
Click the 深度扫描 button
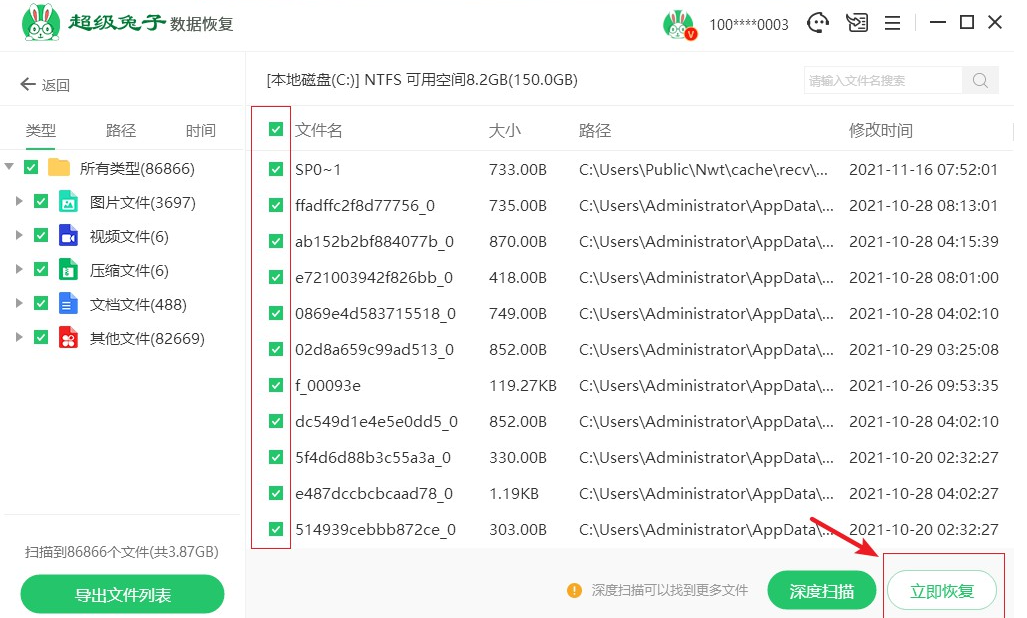(x=821, y=591)
